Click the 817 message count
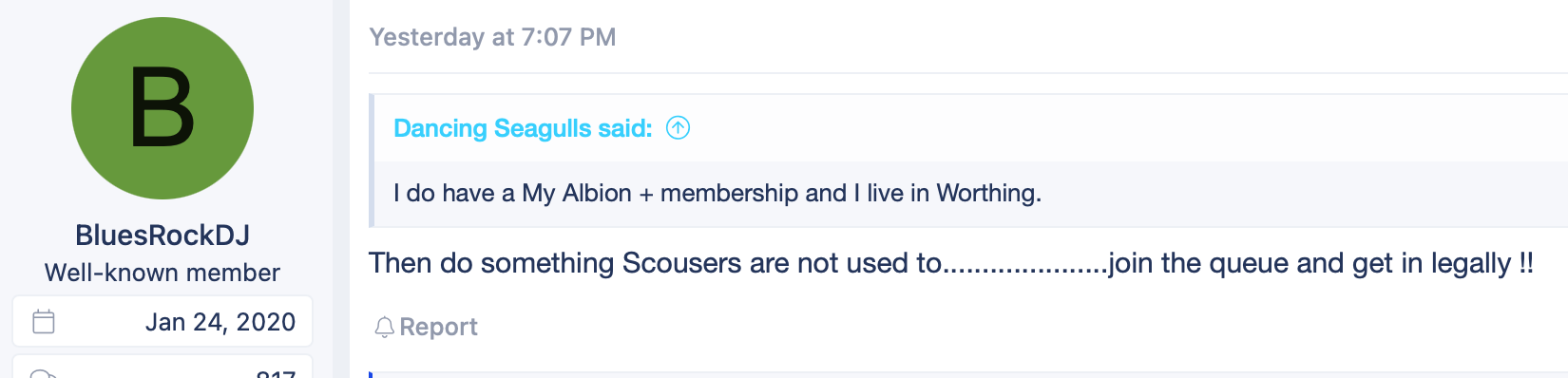The image size is (1568, 378). (277, 374)
